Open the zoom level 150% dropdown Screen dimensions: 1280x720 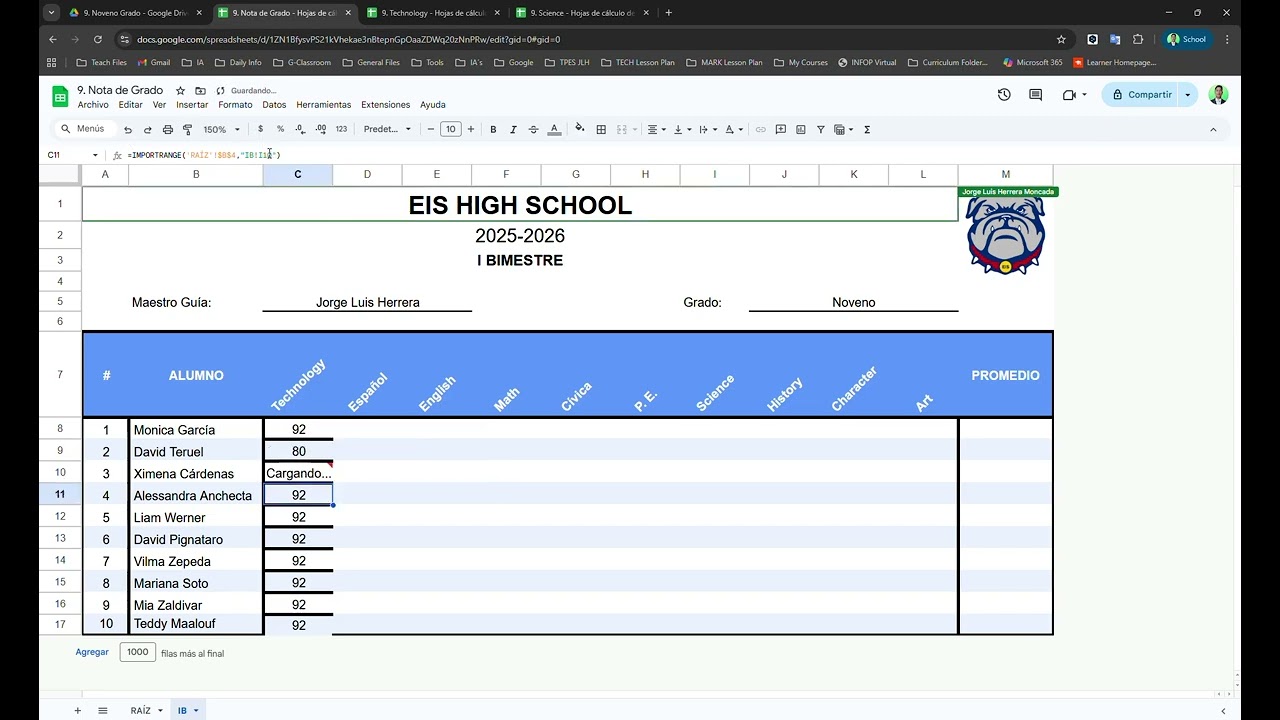coord(222,129)
